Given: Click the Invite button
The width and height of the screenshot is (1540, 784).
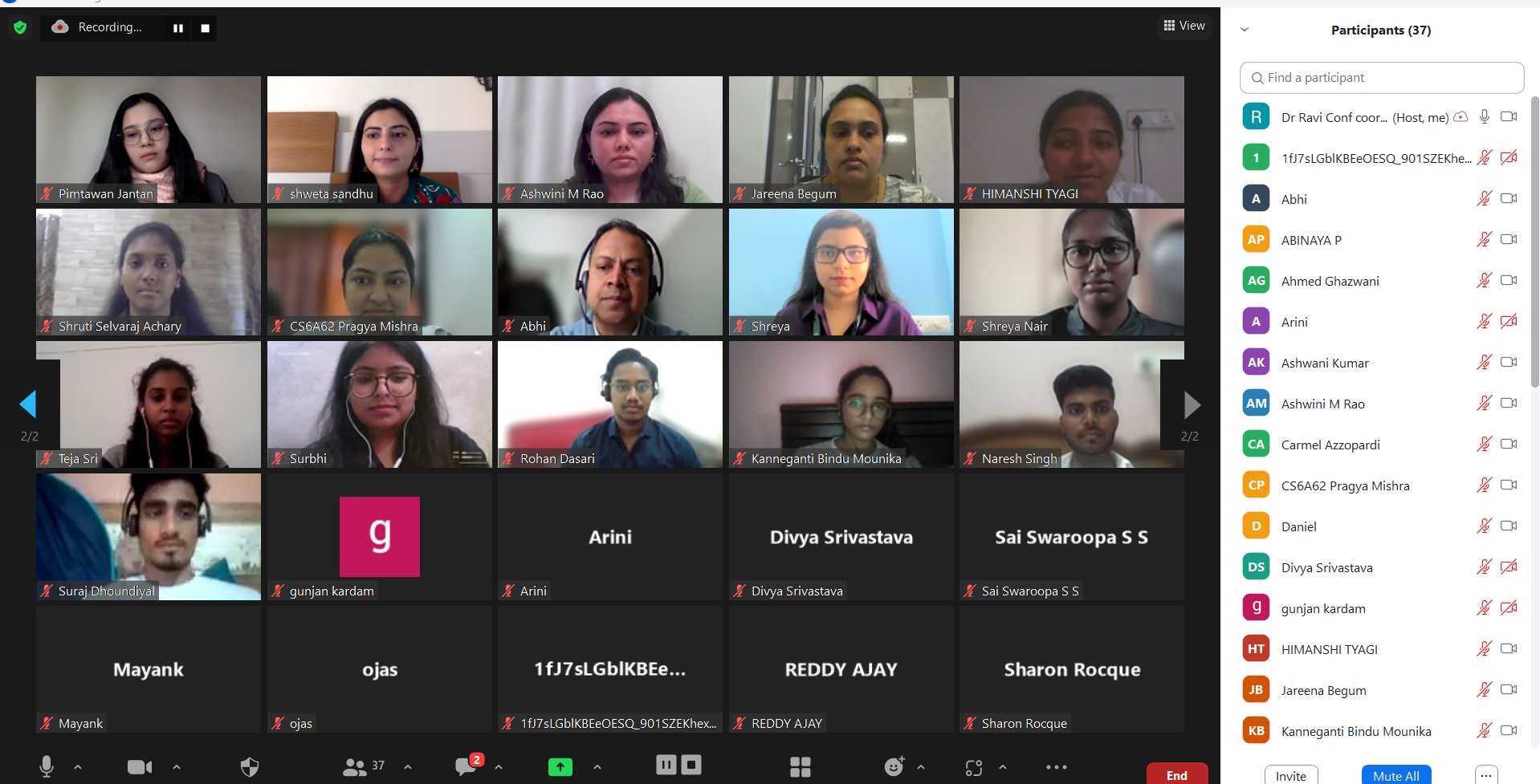Looking at the screenshot, I should [x=1291, y=775].
